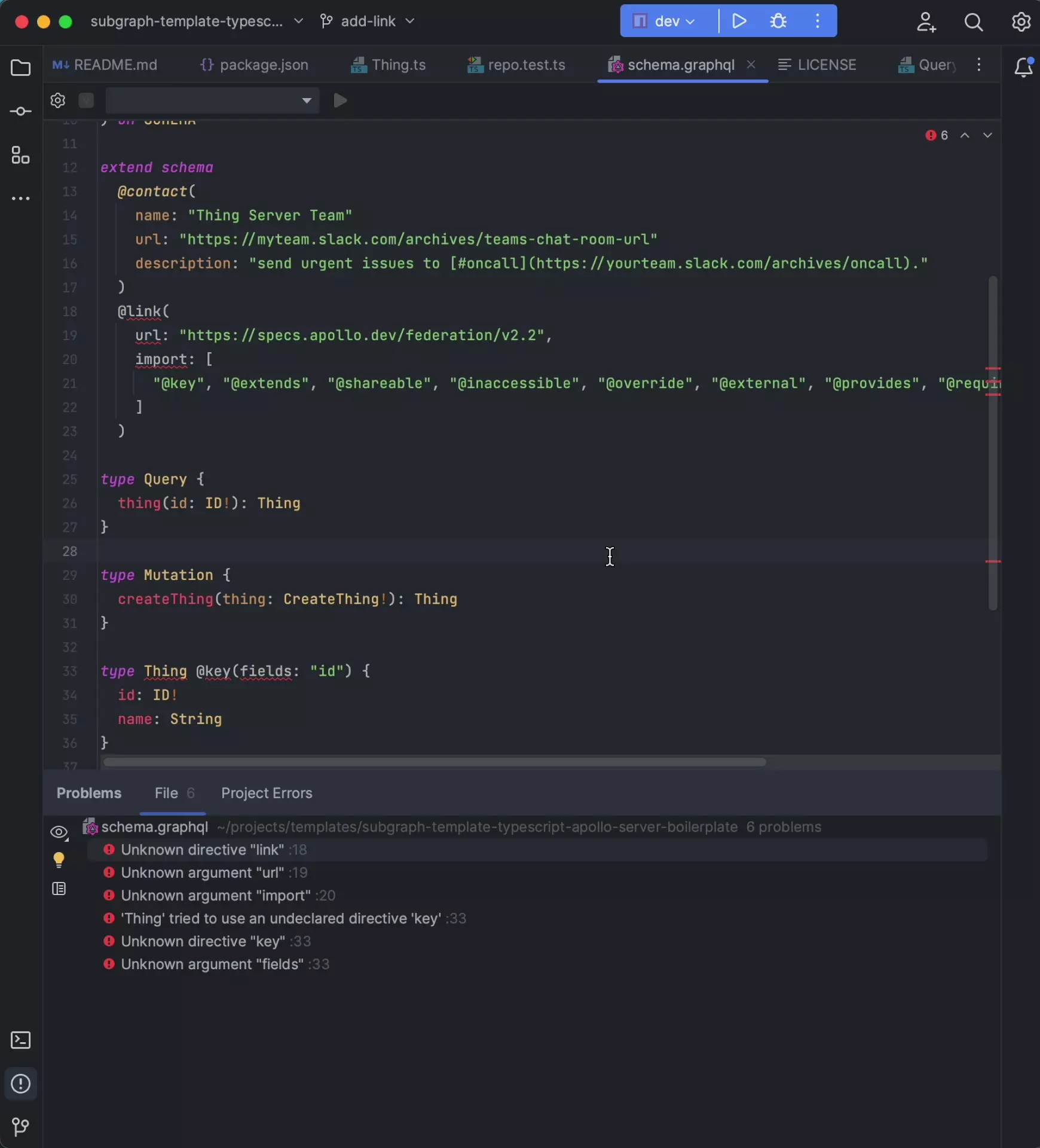1040x1148 pixels.
Task: Click the @link directive on line 18
Action: 140,312
